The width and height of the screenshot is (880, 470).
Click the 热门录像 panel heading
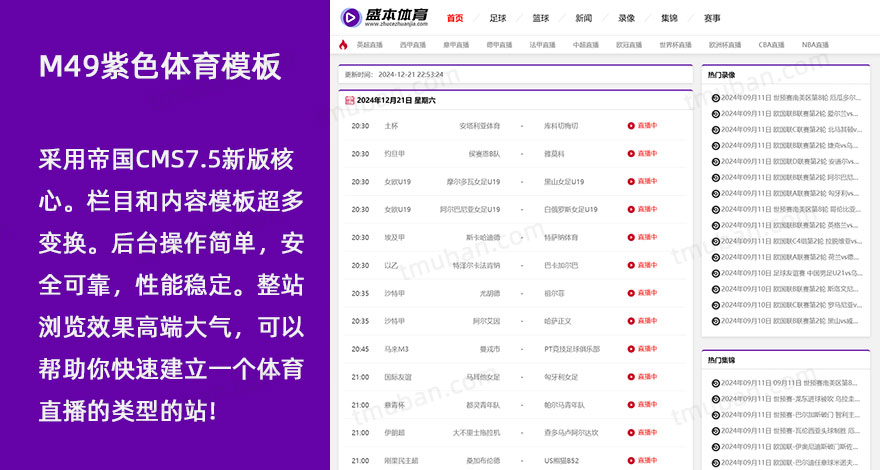(721, 75)
